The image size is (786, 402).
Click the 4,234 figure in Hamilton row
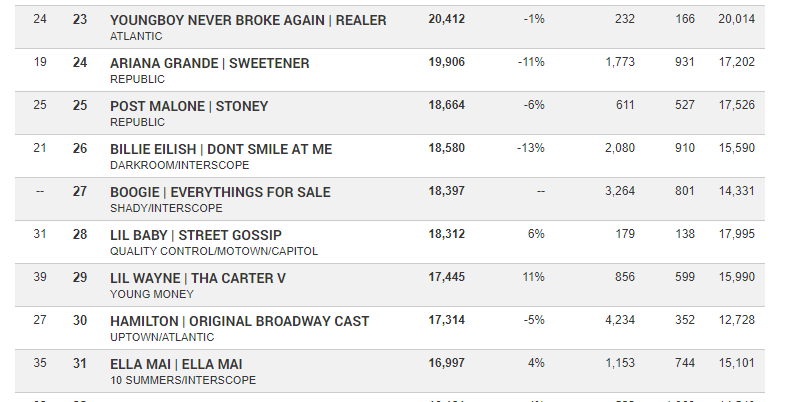pos(620,320)
